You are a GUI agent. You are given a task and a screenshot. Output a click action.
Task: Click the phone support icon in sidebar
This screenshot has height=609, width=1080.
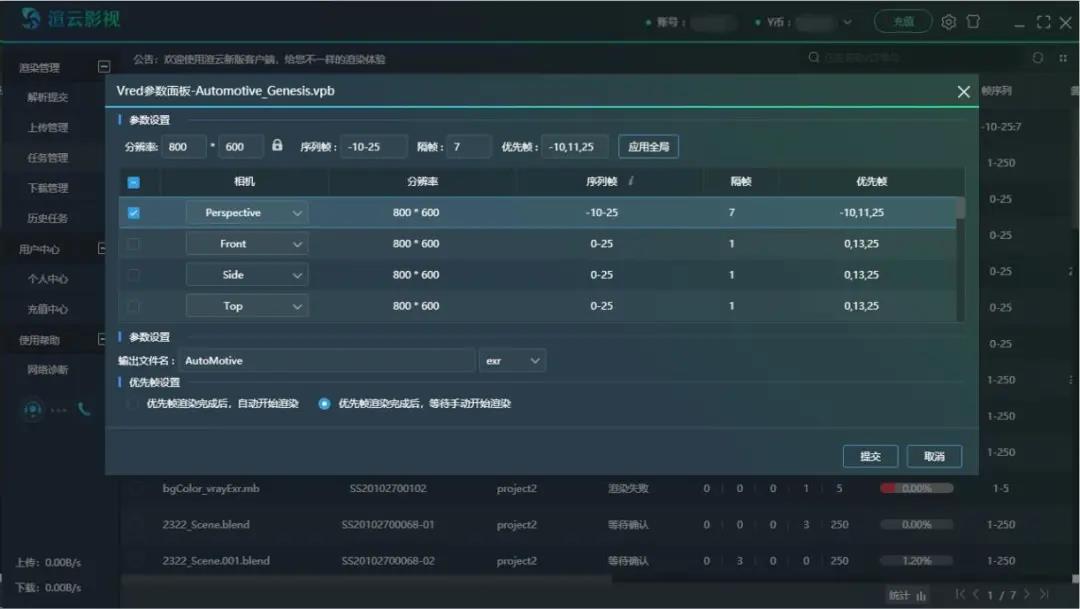[x=84, y=409]
